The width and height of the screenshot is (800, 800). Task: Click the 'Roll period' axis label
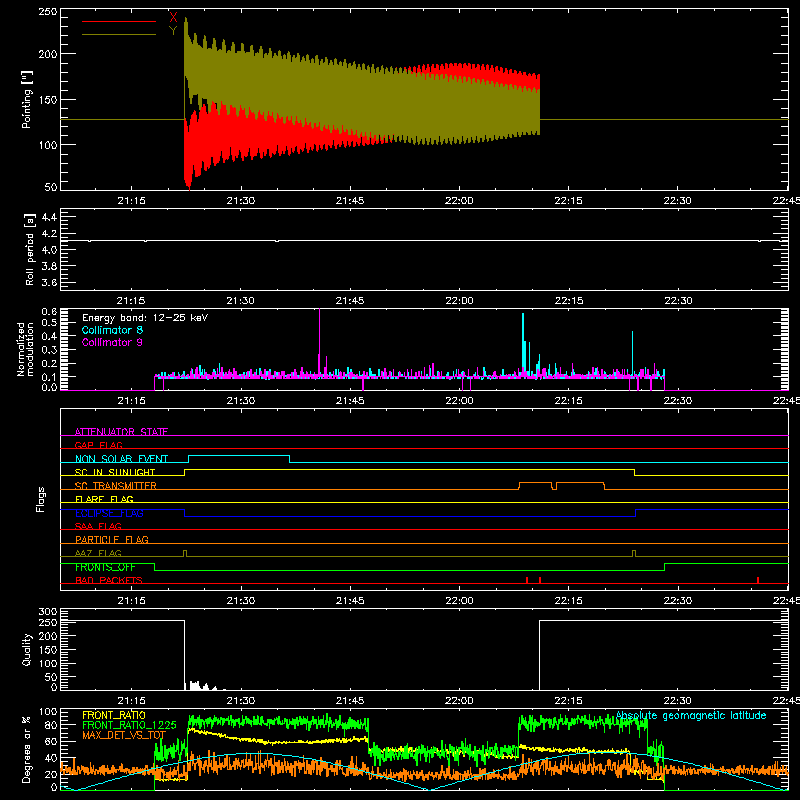click(30, 249)
